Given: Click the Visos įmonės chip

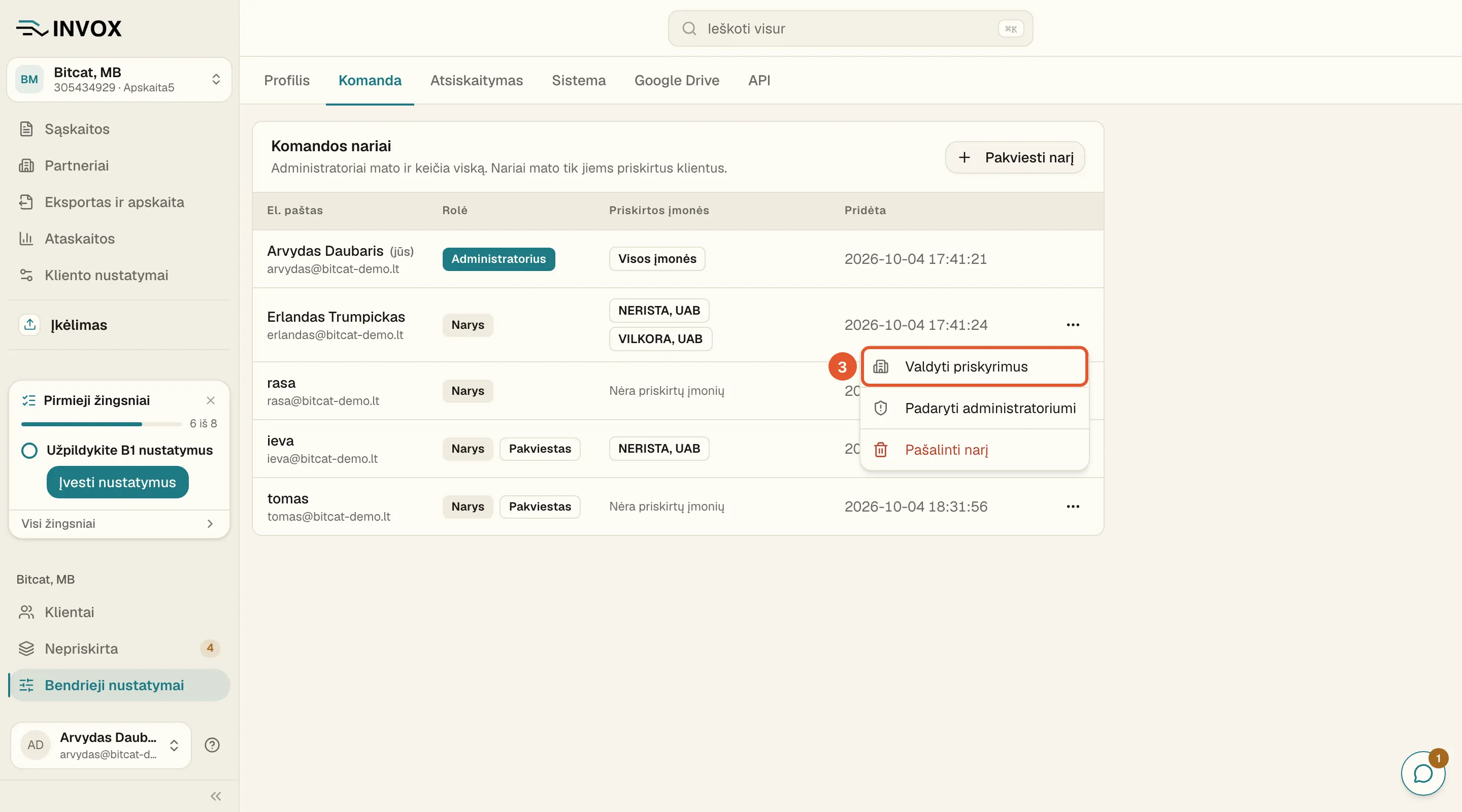Looking at the screenshot, I should pos(657,259).
